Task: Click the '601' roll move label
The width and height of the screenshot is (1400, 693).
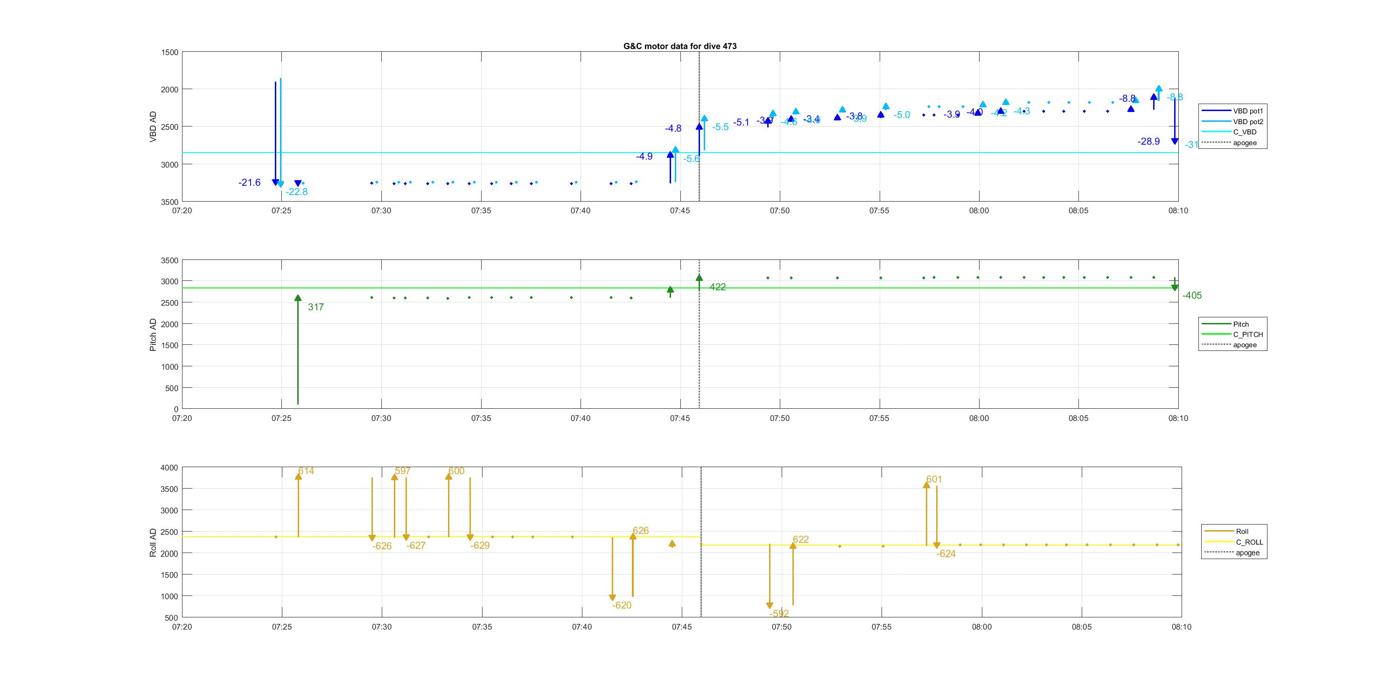Action: click(x=934, y=480)
